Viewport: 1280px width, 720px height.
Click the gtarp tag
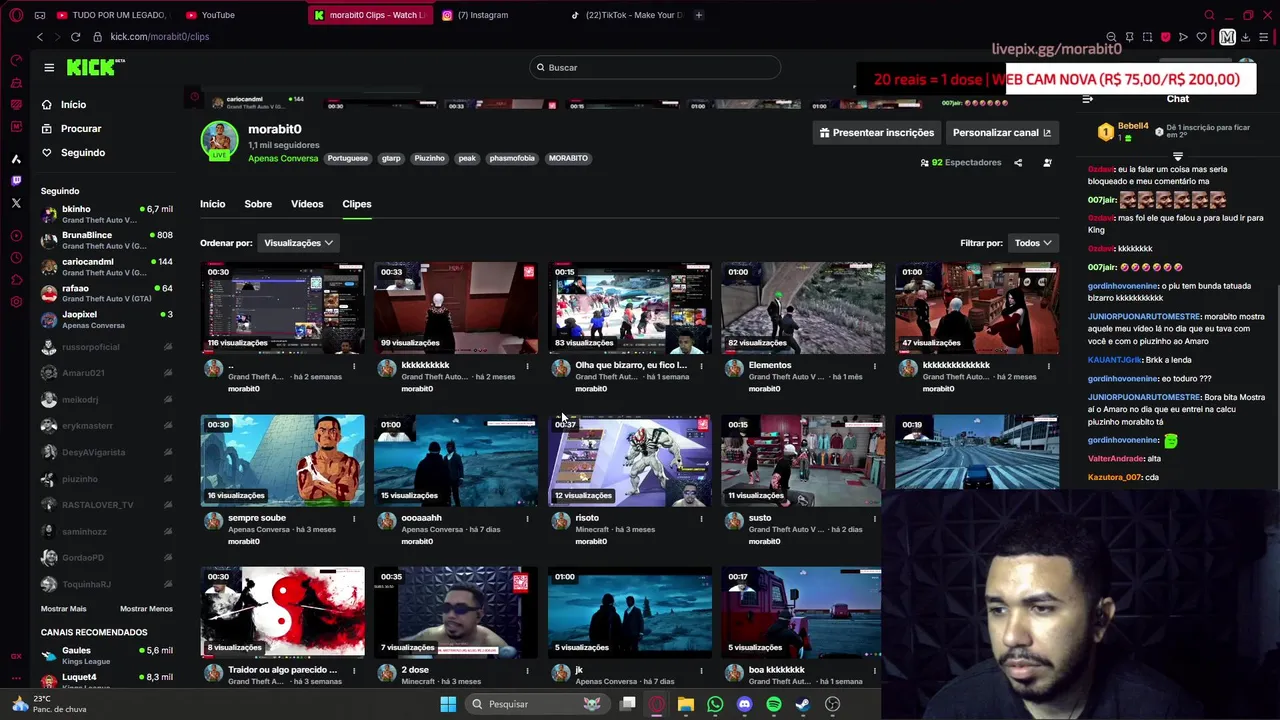click(391, 158)
